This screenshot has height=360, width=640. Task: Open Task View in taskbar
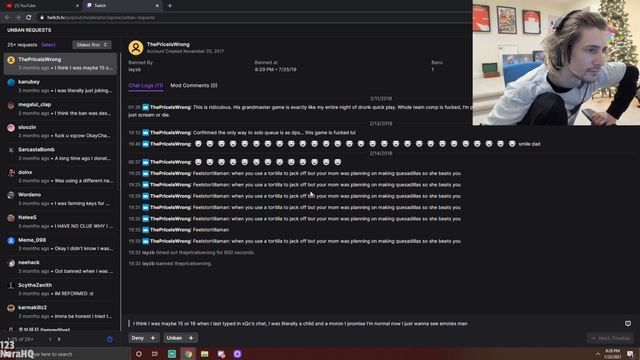pos(155,354)
